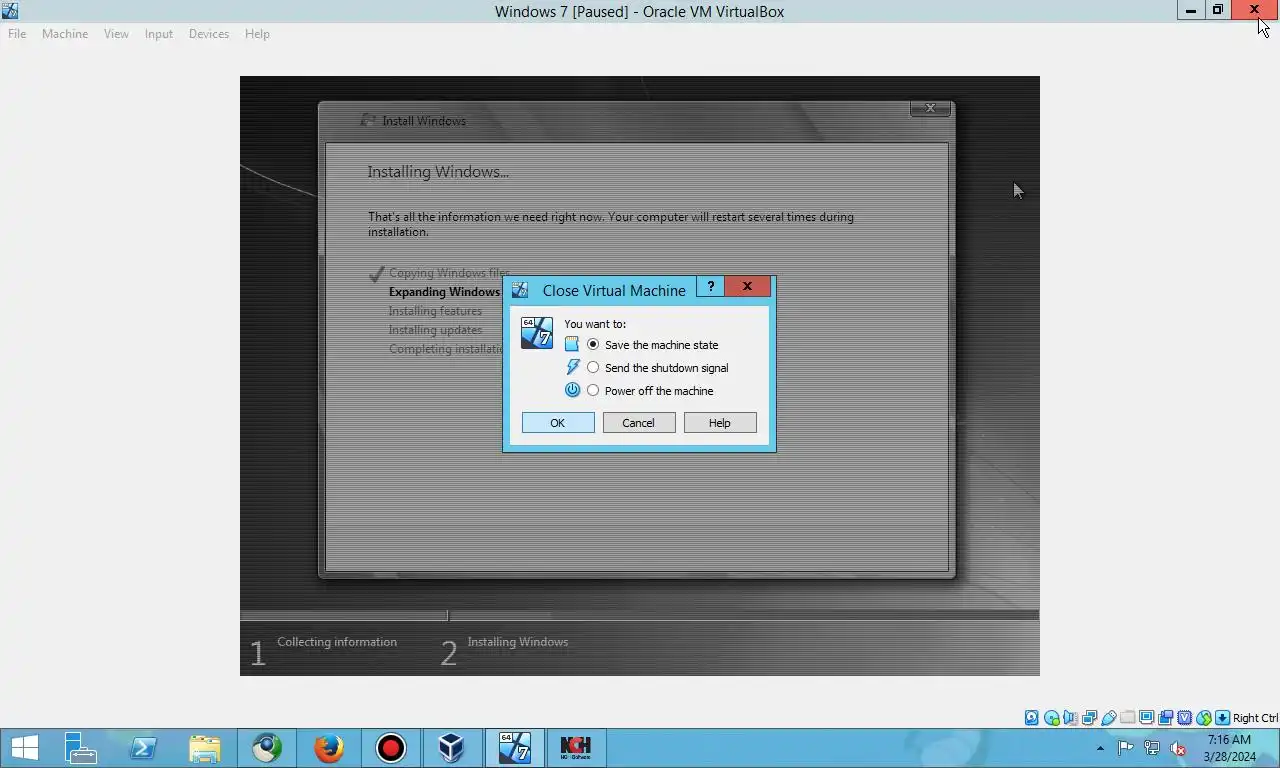Click the recording status bar icon
Screen dimensions: 1280x768
point(1165,718)
